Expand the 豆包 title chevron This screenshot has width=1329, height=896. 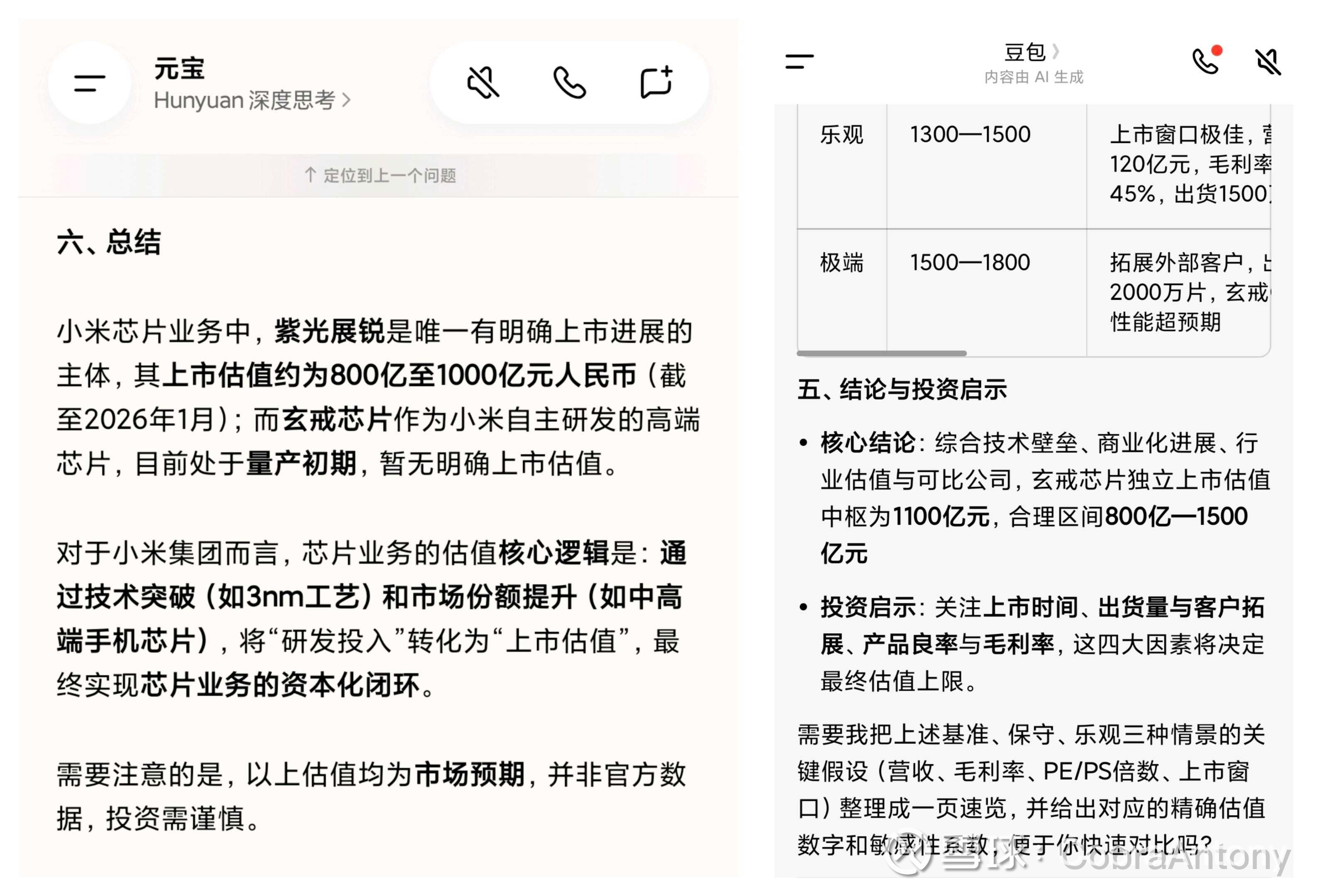pyautogui.click(x=1055, y=52)
